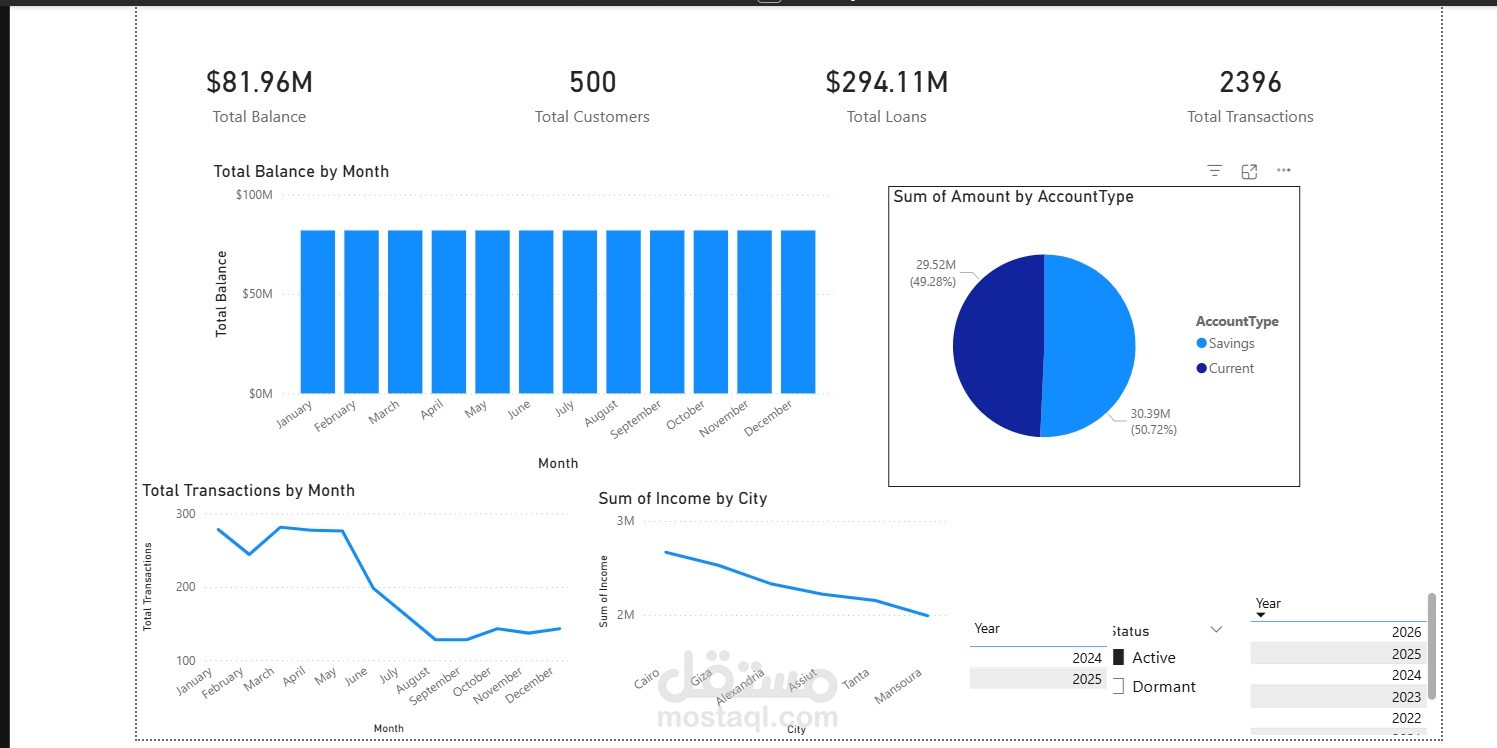Image resolution: width=1497 pixels, height=748 pixels.
Task: Click the Year slicer vertical scrollbar
Action: 1432,645
